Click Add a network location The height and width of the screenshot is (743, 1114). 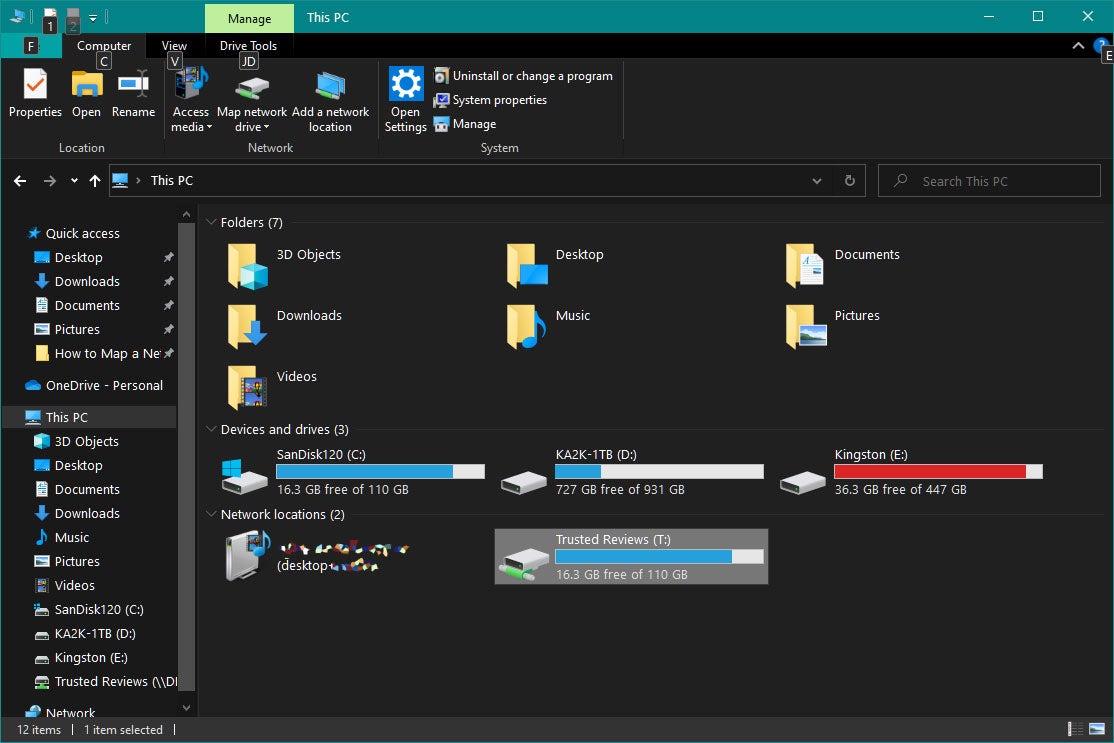330,99
